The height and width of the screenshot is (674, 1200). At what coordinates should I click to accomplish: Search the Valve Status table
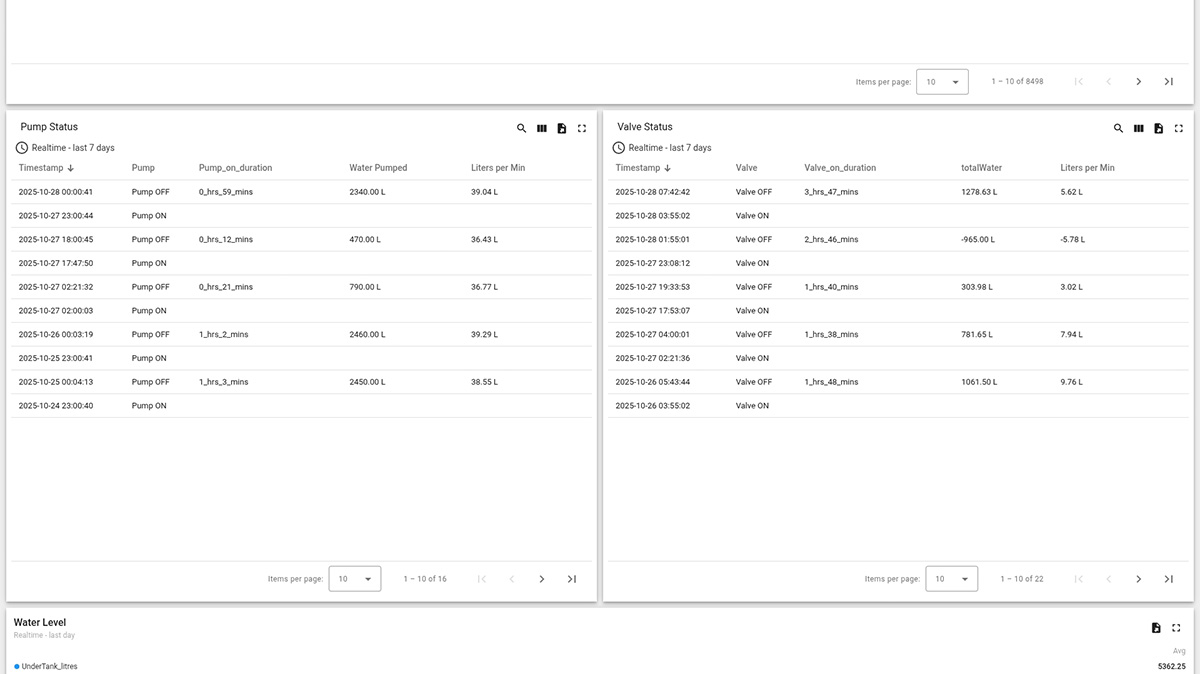coord(1118,128)
